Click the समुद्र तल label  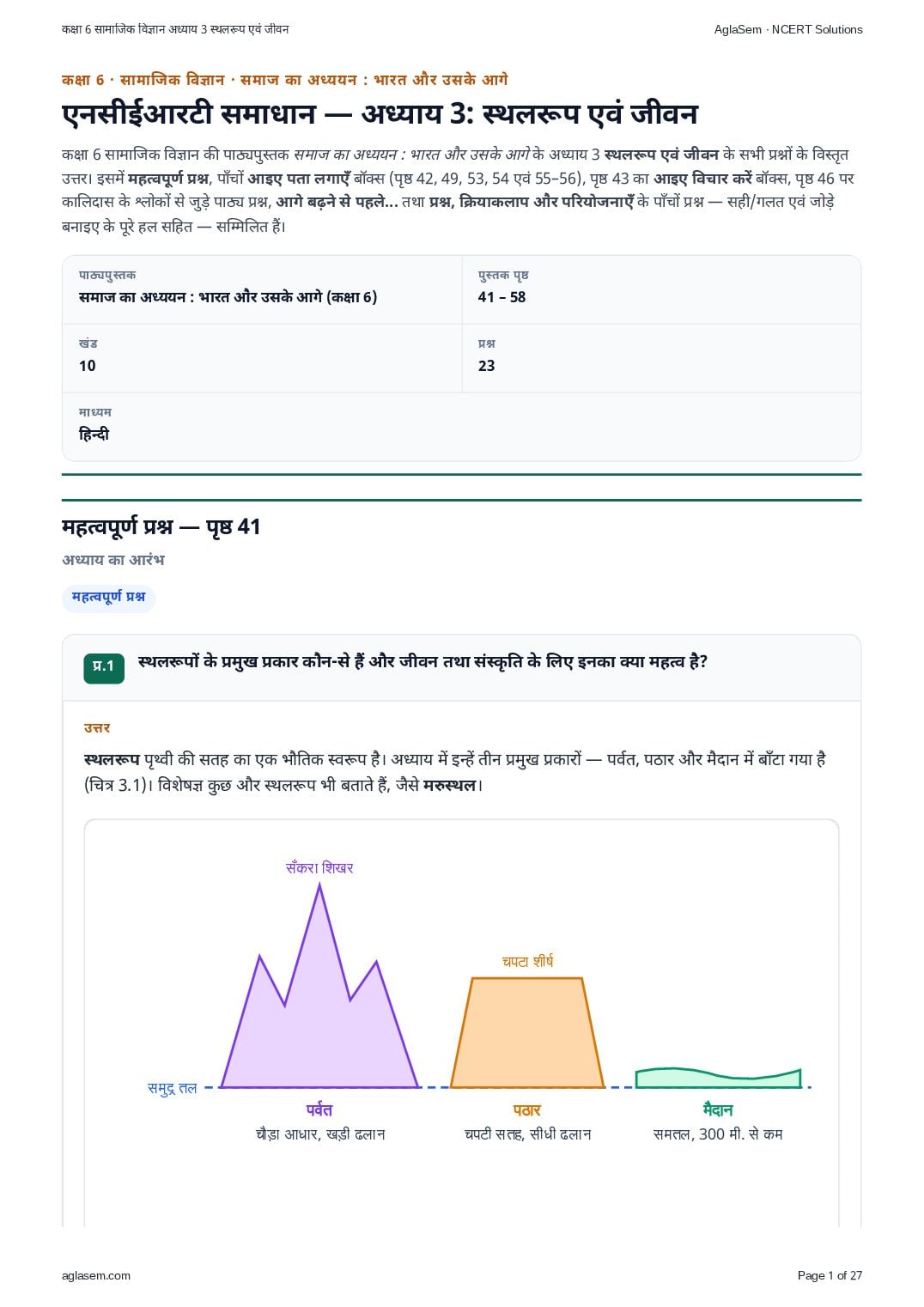173,1088
